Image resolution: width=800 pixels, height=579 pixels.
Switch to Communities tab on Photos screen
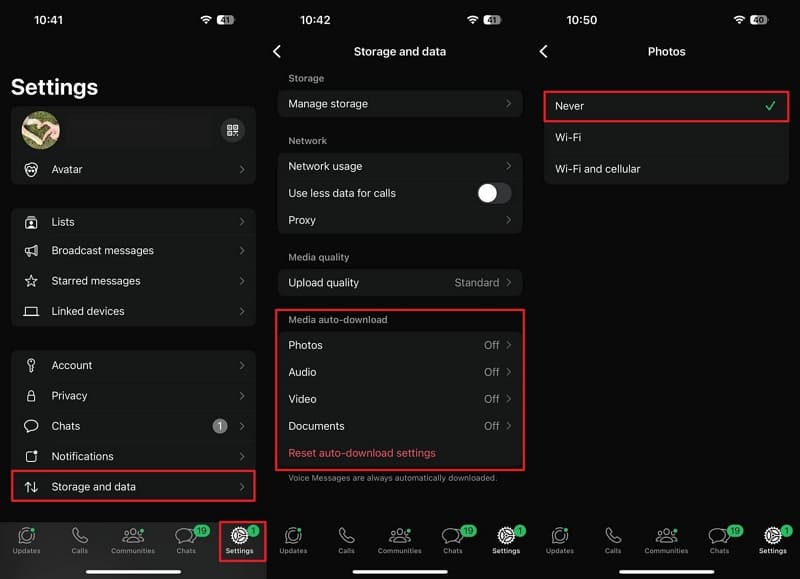pos(666,540)
